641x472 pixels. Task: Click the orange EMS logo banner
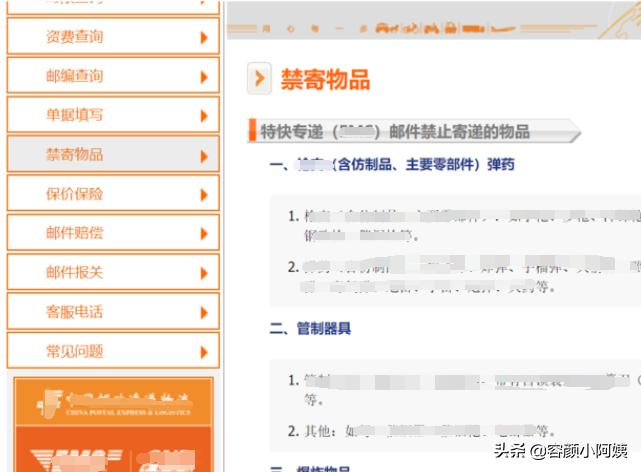tap(114, 450)
